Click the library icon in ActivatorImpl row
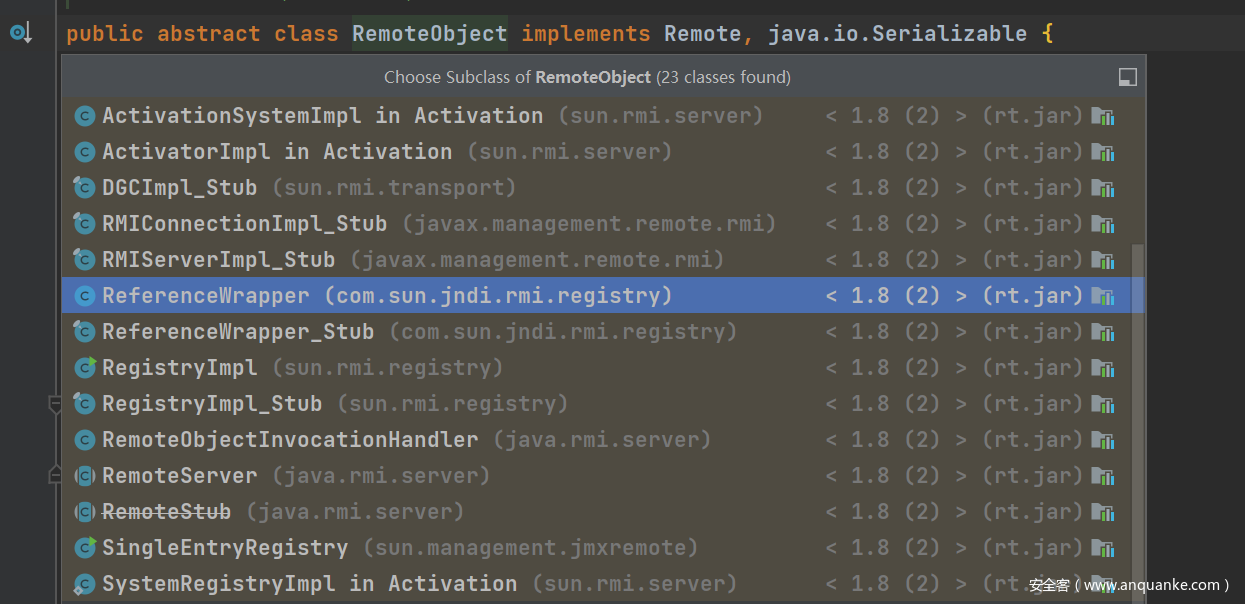The height and width of the screenshot is (604, 1245). [x=1103, y=152]
